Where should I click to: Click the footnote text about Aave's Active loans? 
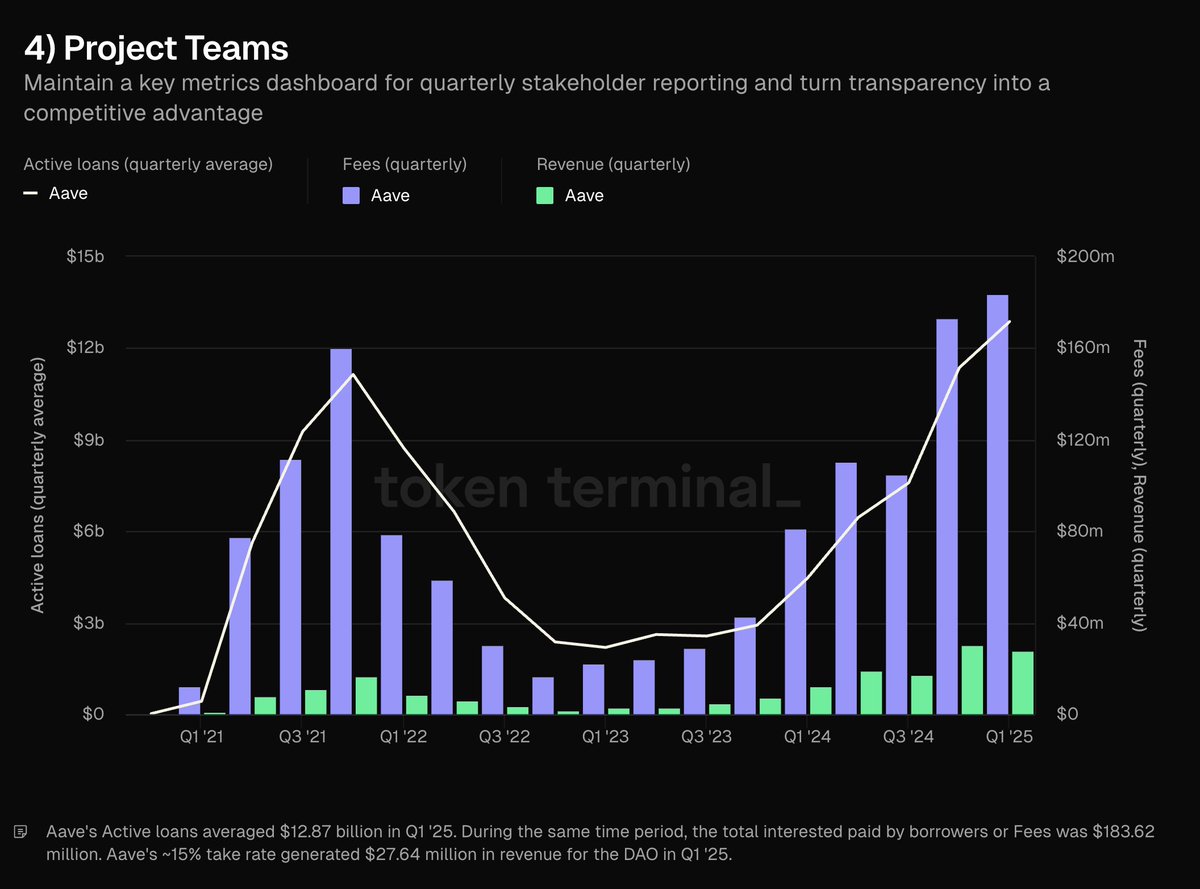point(601,845)
